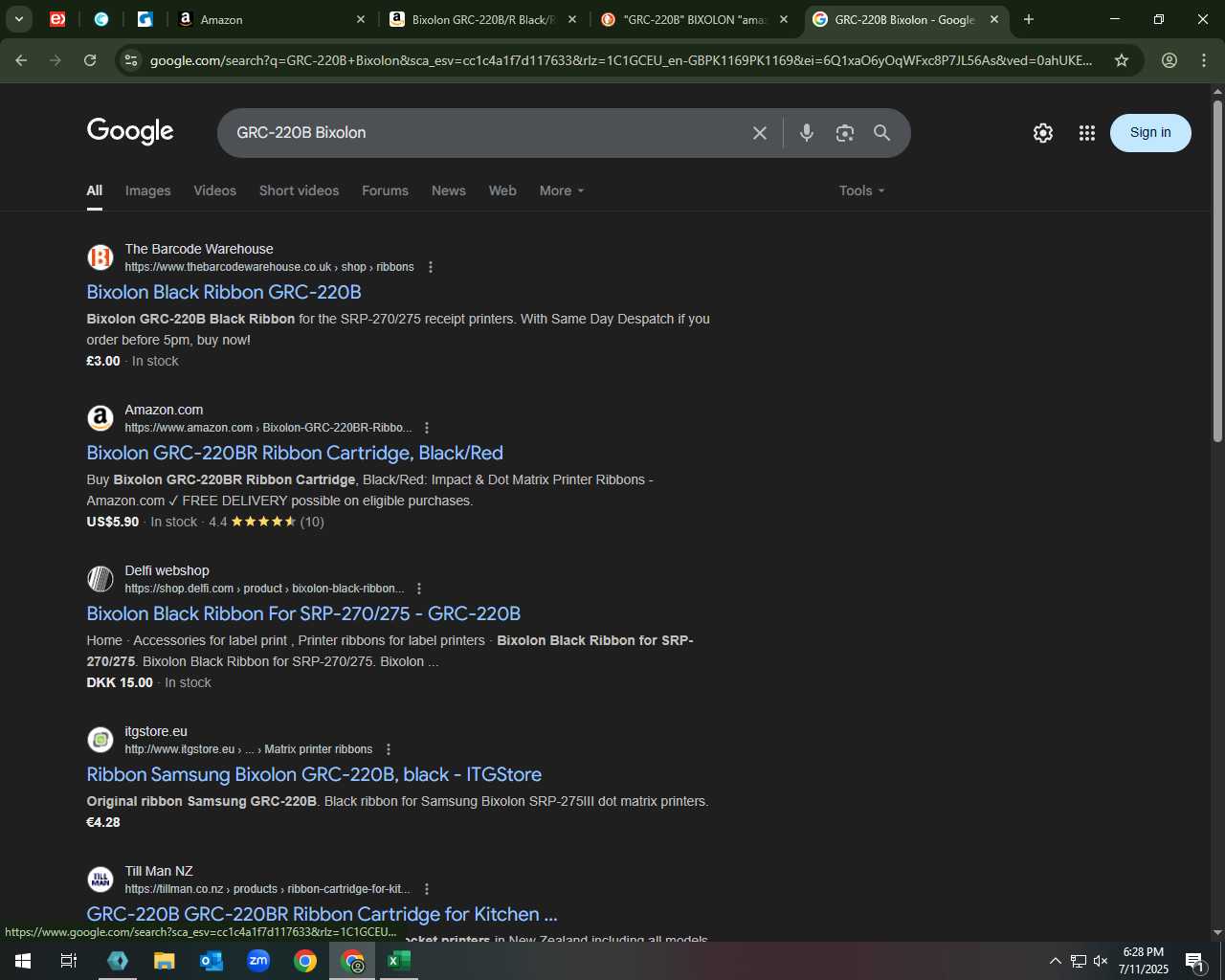Open more options for Till Man NZ result
The width and height of the screenshot is (1225, 980).
tap(427, 889)
